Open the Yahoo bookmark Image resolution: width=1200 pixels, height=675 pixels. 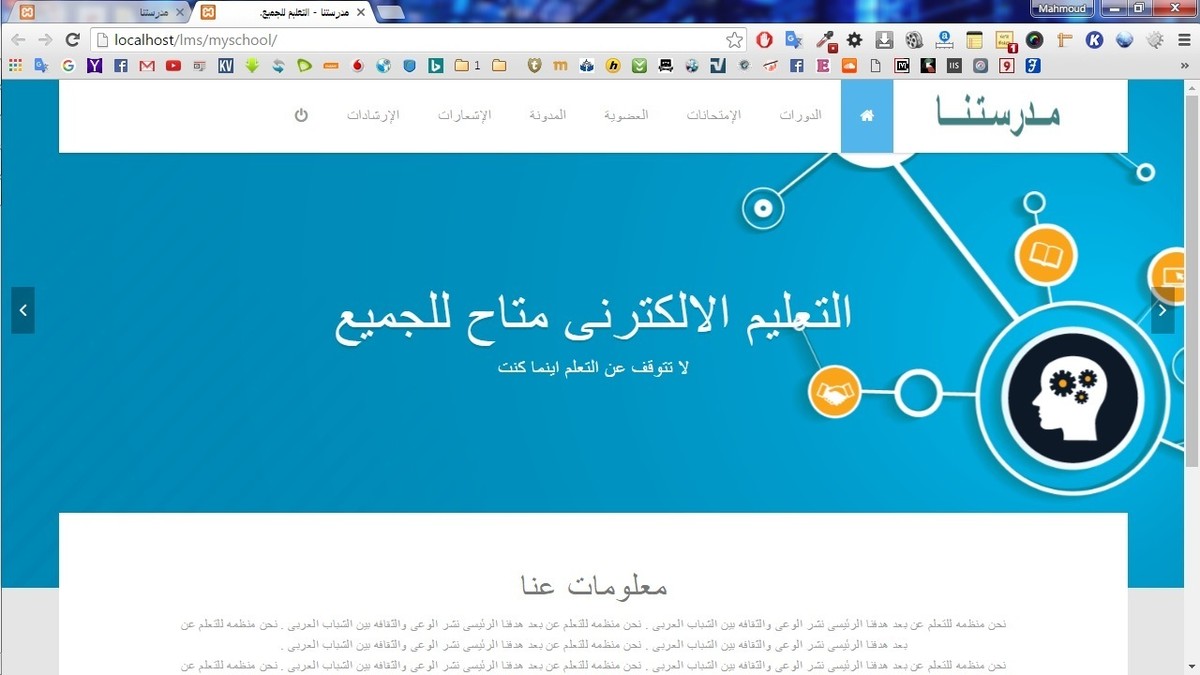94,66
